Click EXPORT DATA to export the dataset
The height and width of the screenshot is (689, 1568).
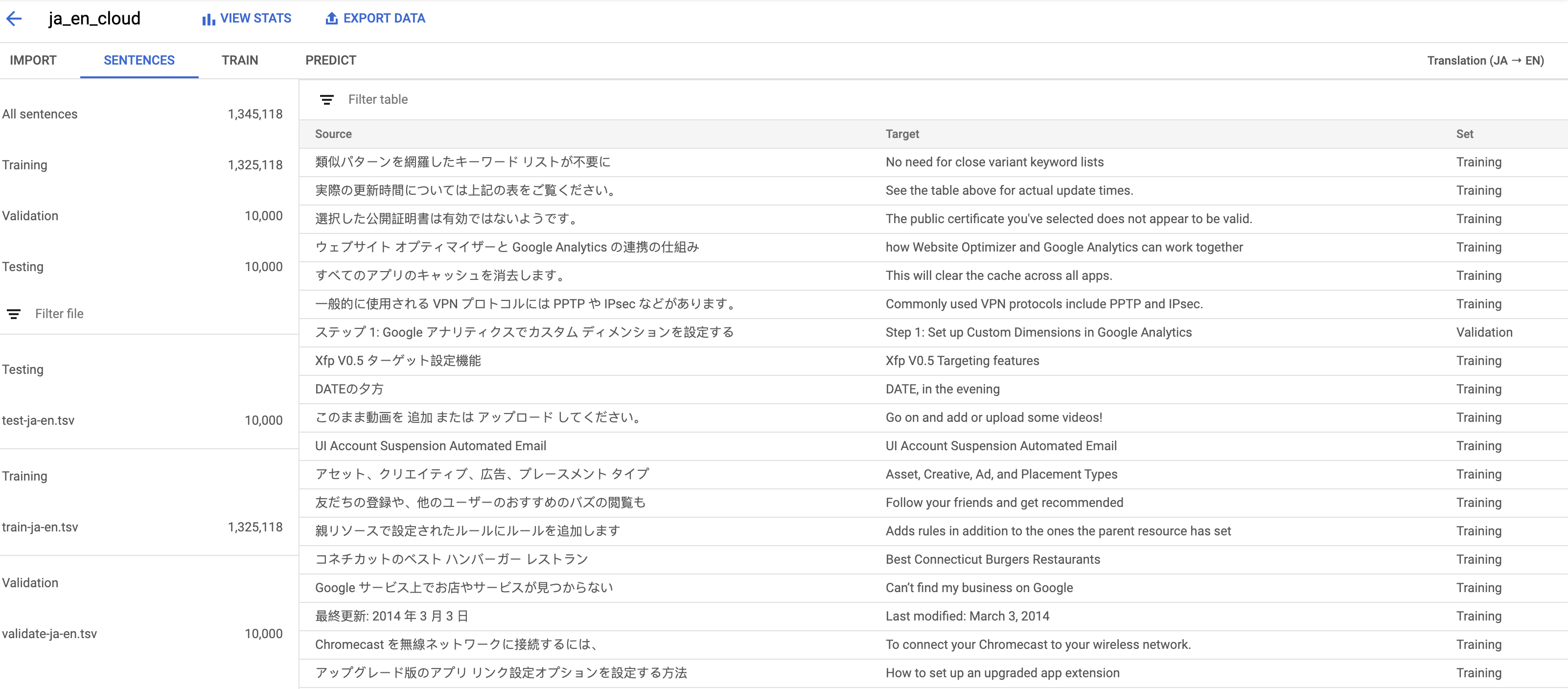coord(384,18)
